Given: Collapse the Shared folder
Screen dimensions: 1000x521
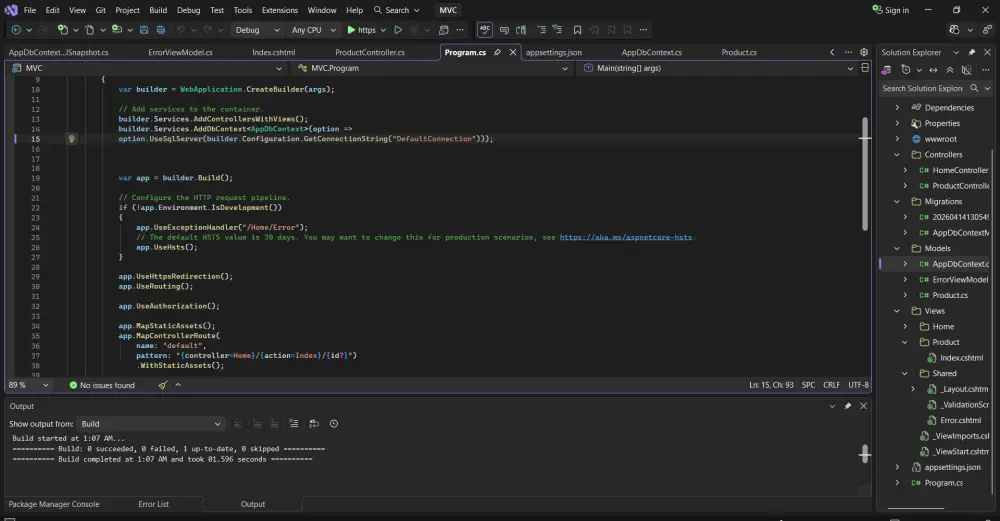Looking at the screenshot, I should point(905,374).
